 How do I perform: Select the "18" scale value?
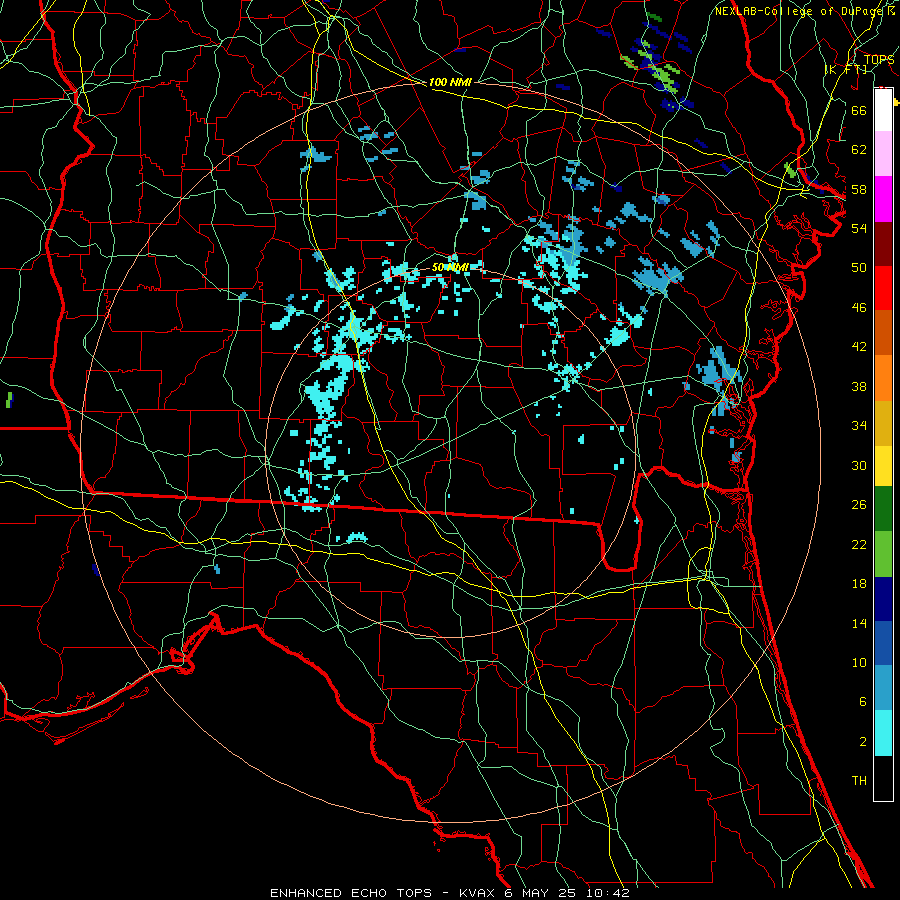(859, 584)
